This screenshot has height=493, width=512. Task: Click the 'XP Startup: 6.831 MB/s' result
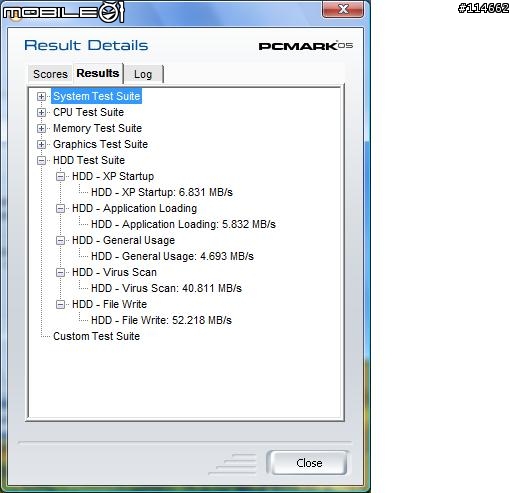(x=162, y=192)
